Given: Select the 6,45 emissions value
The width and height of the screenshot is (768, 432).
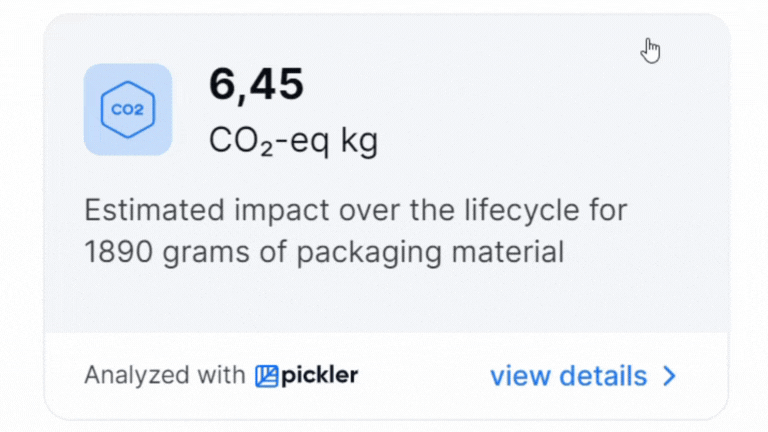Looking at the screenshot, I should 256,85.
